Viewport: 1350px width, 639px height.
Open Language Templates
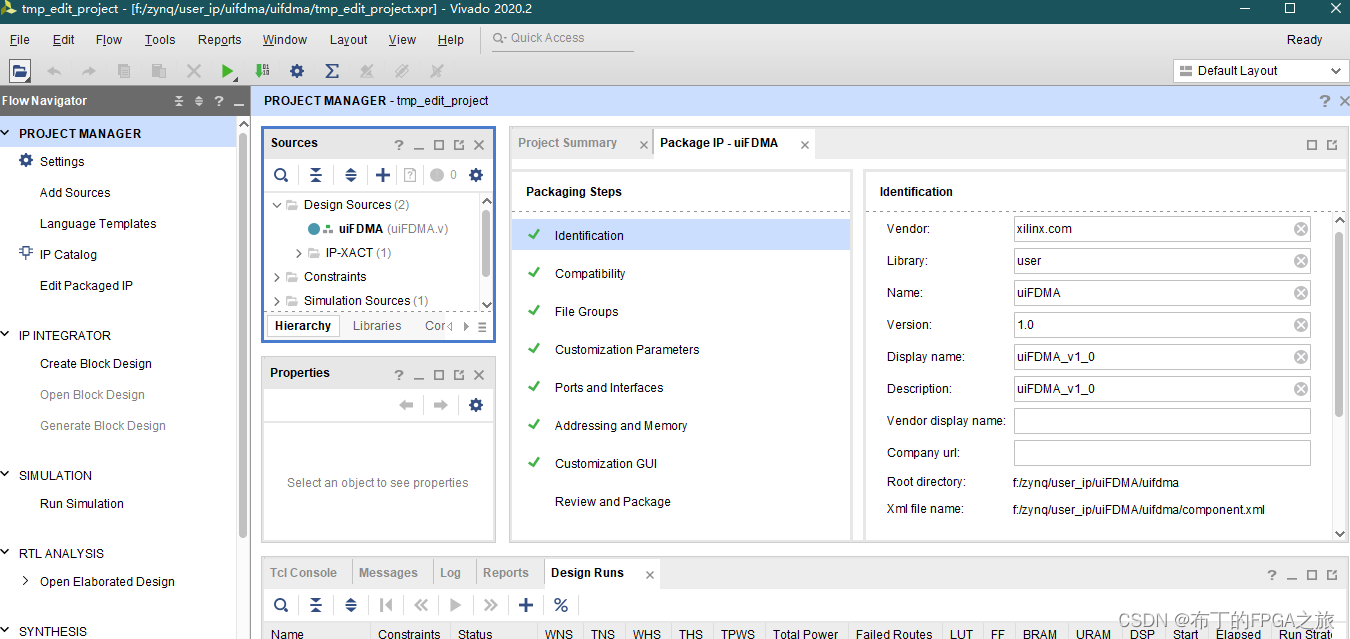[x=98, y=224]
